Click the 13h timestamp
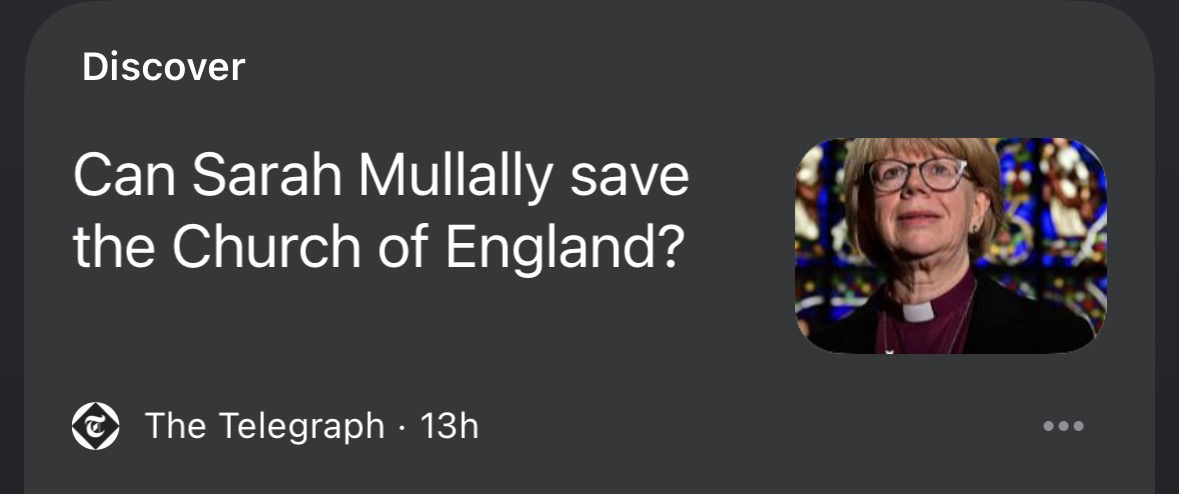Image resolution: width=1179 pixels, height=494 pixels. 450,427
